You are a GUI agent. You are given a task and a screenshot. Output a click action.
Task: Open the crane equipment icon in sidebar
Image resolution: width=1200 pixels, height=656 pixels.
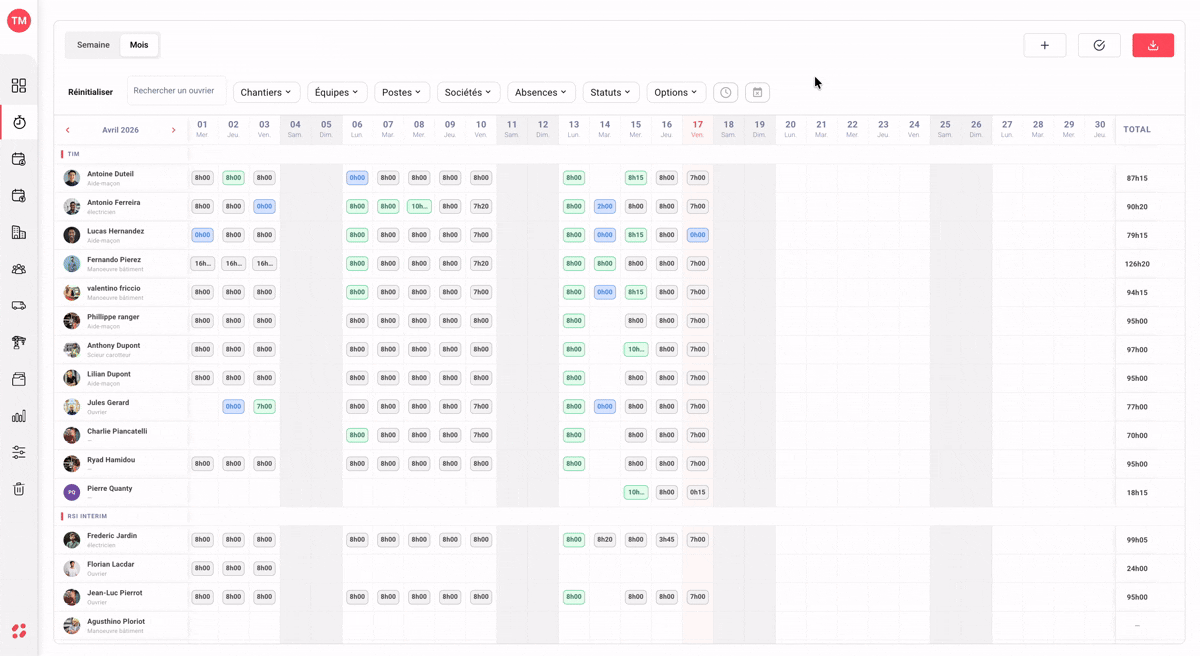point(19,342)
